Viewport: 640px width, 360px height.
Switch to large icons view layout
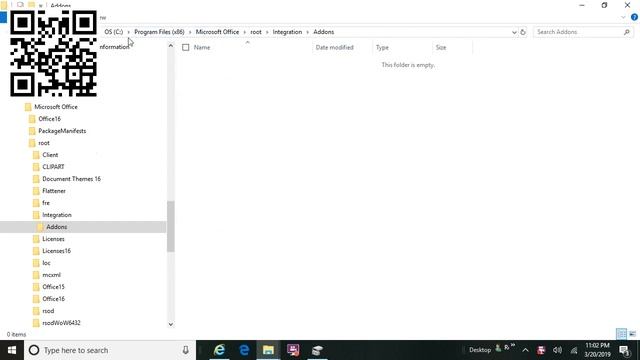tap(632, 334)
